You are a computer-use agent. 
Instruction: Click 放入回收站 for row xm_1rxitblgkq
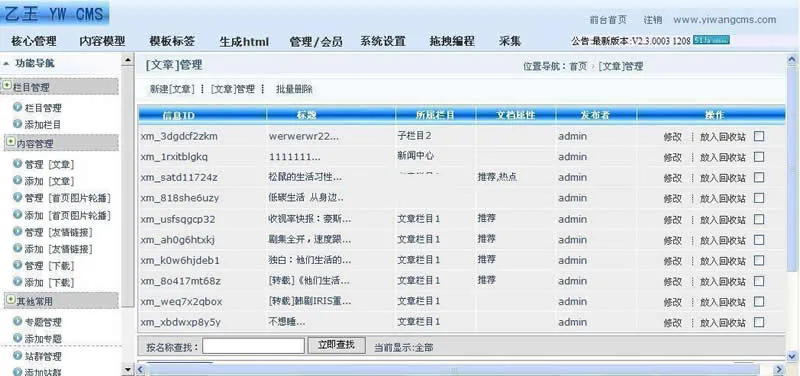tap(722, 157)
